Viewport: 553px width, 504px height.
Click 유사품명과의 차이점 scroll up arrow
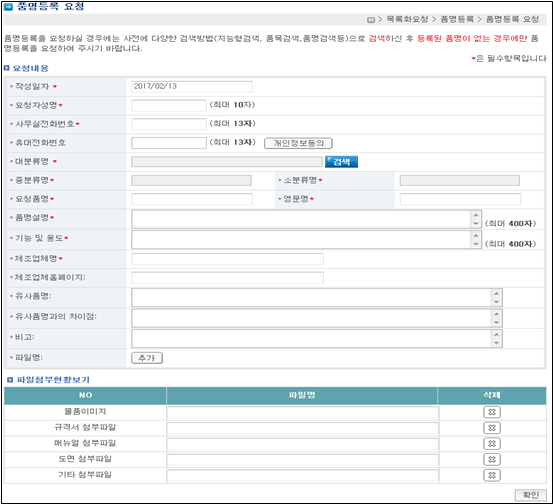[497, 314]
